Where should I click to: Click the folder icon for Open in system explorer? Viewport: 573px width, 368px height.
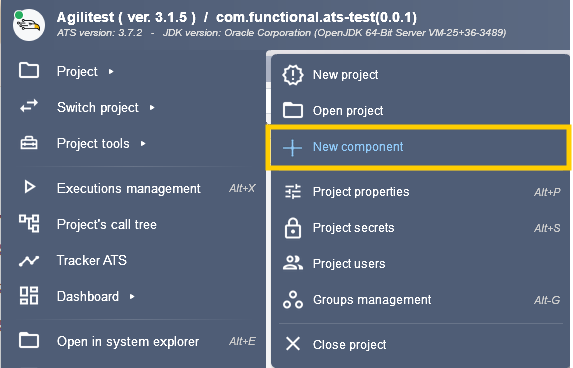(29, 340)
